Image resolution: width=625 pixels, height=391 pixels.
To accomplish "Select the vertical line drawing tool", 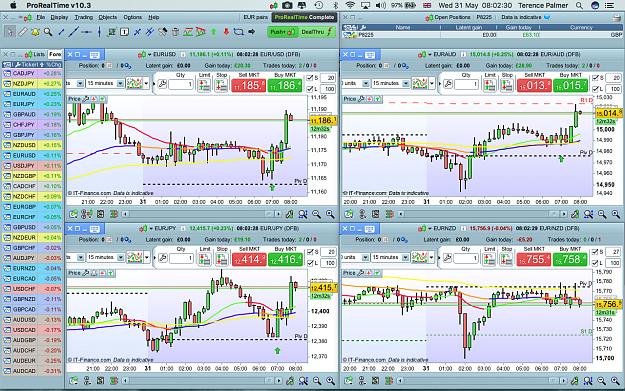I will pos(99,32).
